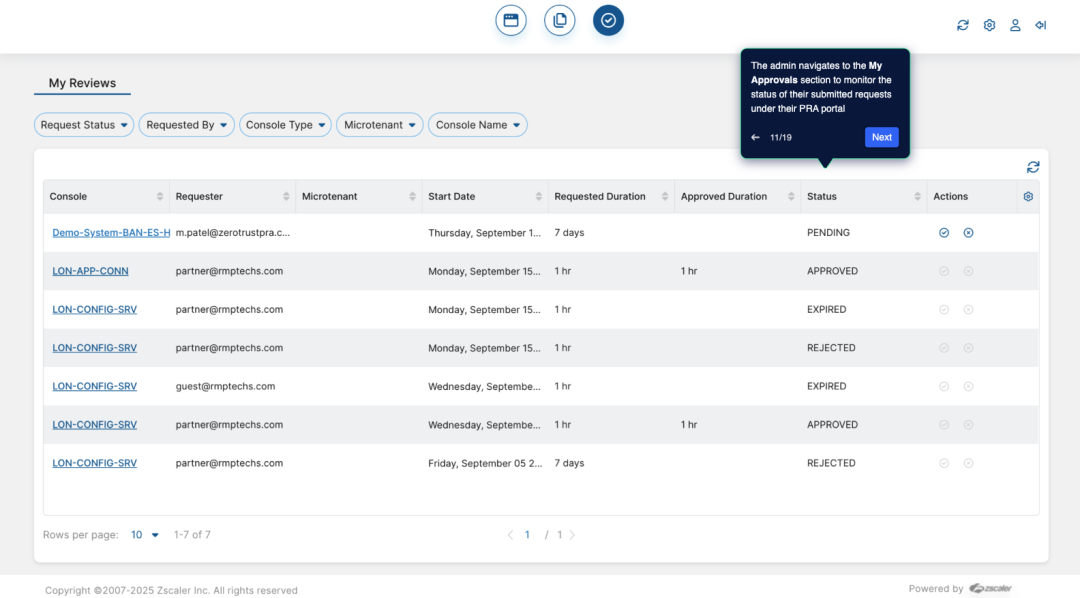Expand the Request Status filter
Image resolution: width=1080 pixels, height=598 pixels.
click(x=85, y=125)
